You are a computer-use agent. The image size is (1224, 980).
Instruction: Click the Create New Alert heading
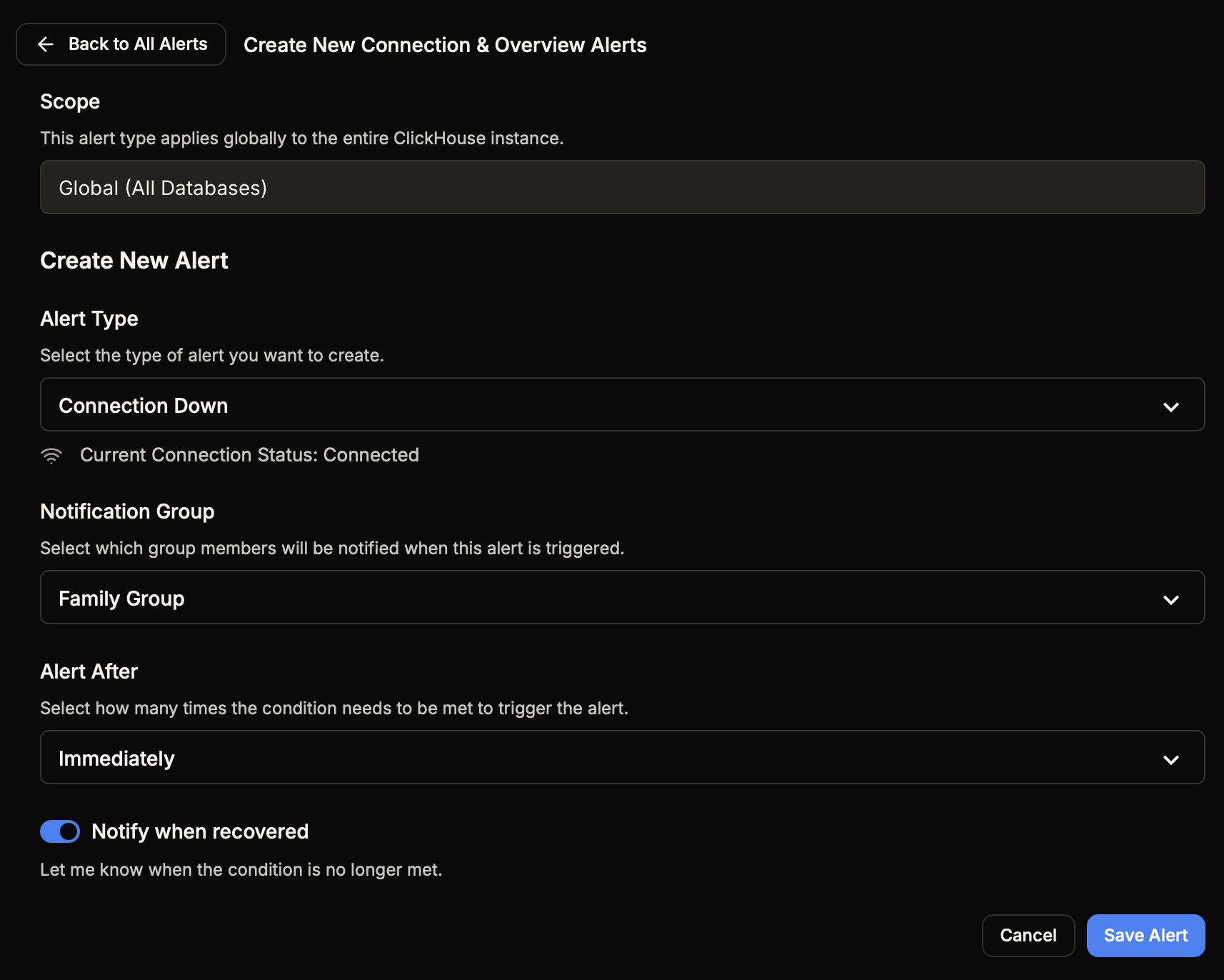[134, 261]
